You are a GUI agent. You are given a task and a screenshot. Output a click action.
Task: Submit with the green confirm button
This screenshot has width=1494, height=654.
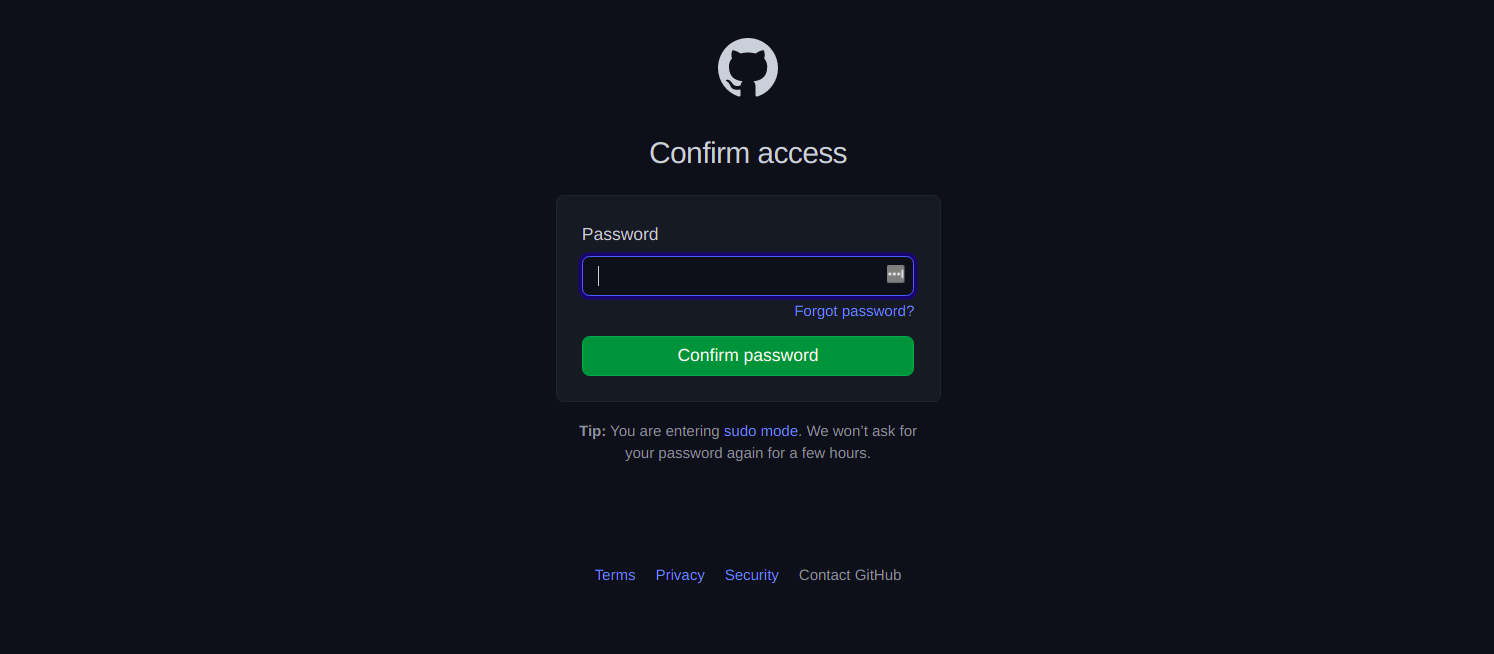pos(748,356)
